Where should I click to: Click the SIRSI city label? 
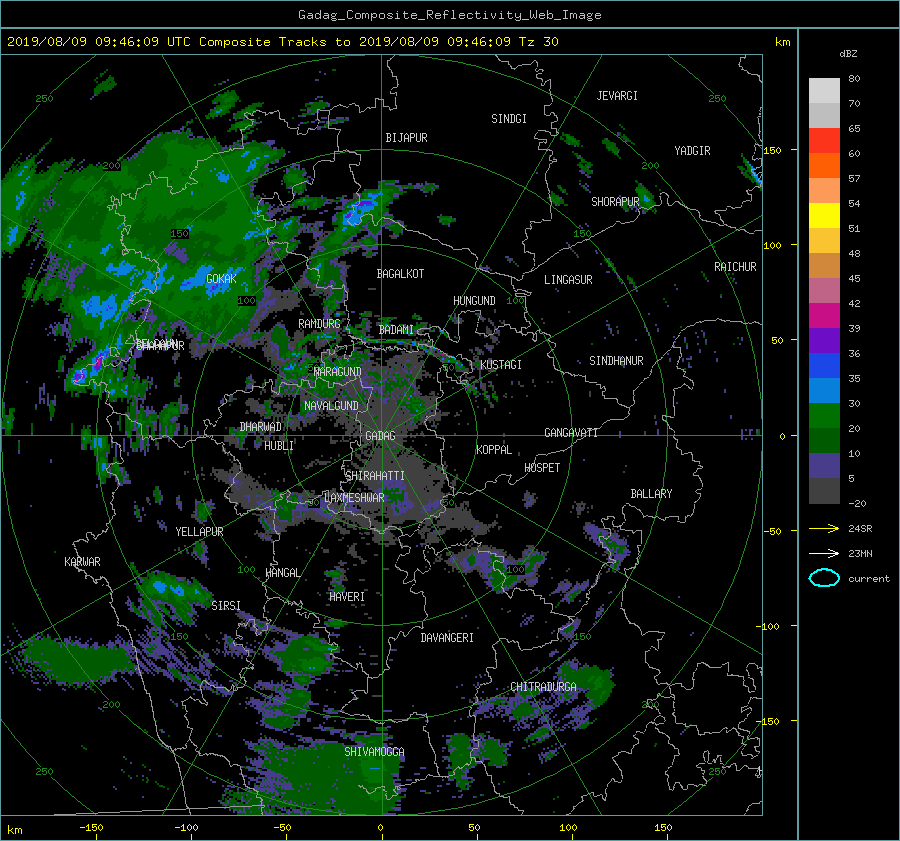[x=226, y=606]
